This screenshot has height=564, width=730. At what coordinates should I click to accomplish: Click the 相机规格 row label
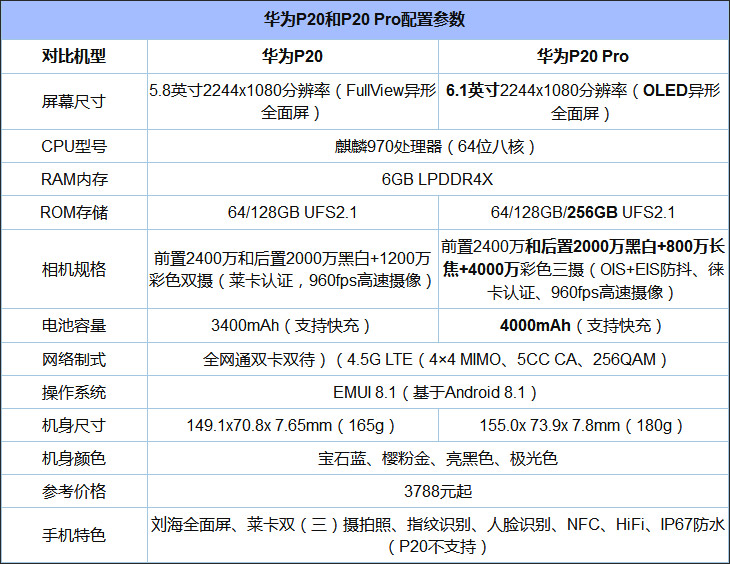[x=74, y=269]
